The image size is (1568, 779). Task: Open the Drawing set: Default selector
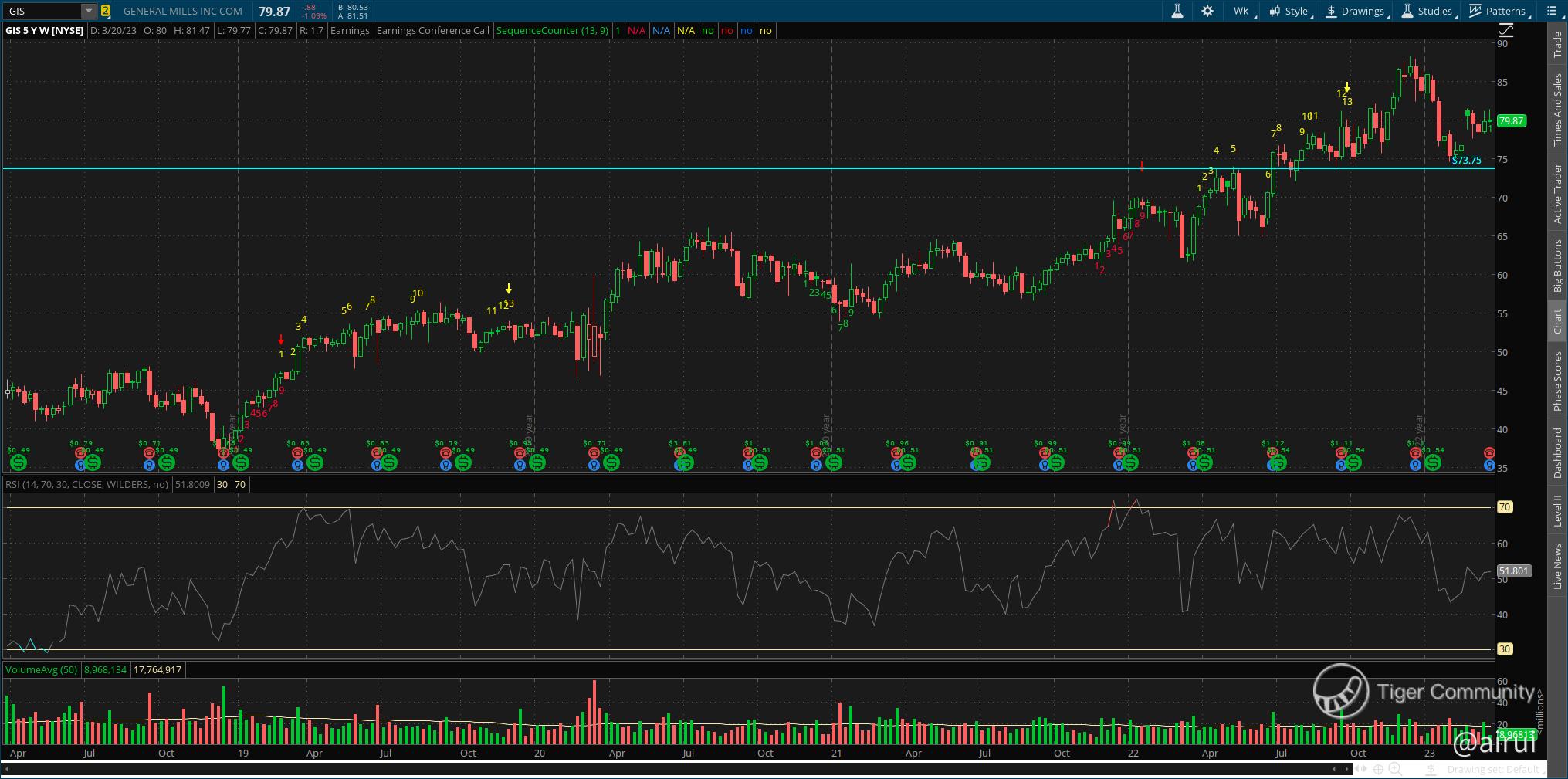tap(1493, 769)
